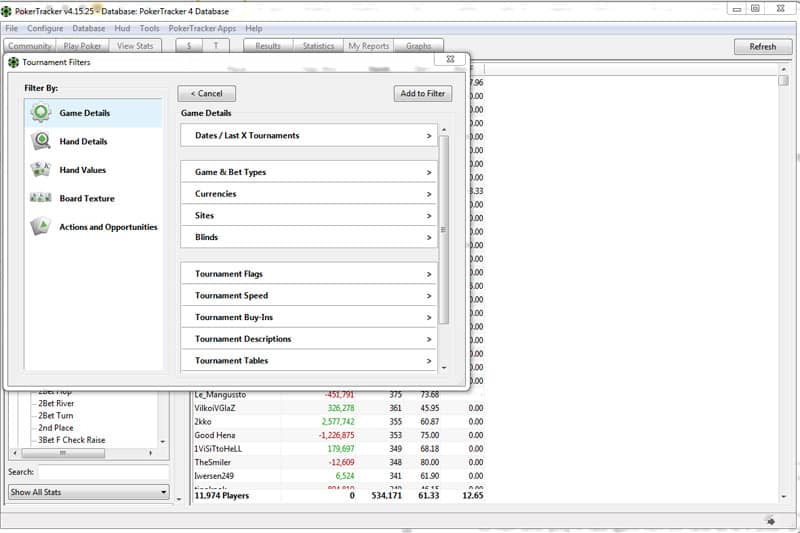Expand Tournament Speed filter row

pyautogui.click(x=309, y=296)
